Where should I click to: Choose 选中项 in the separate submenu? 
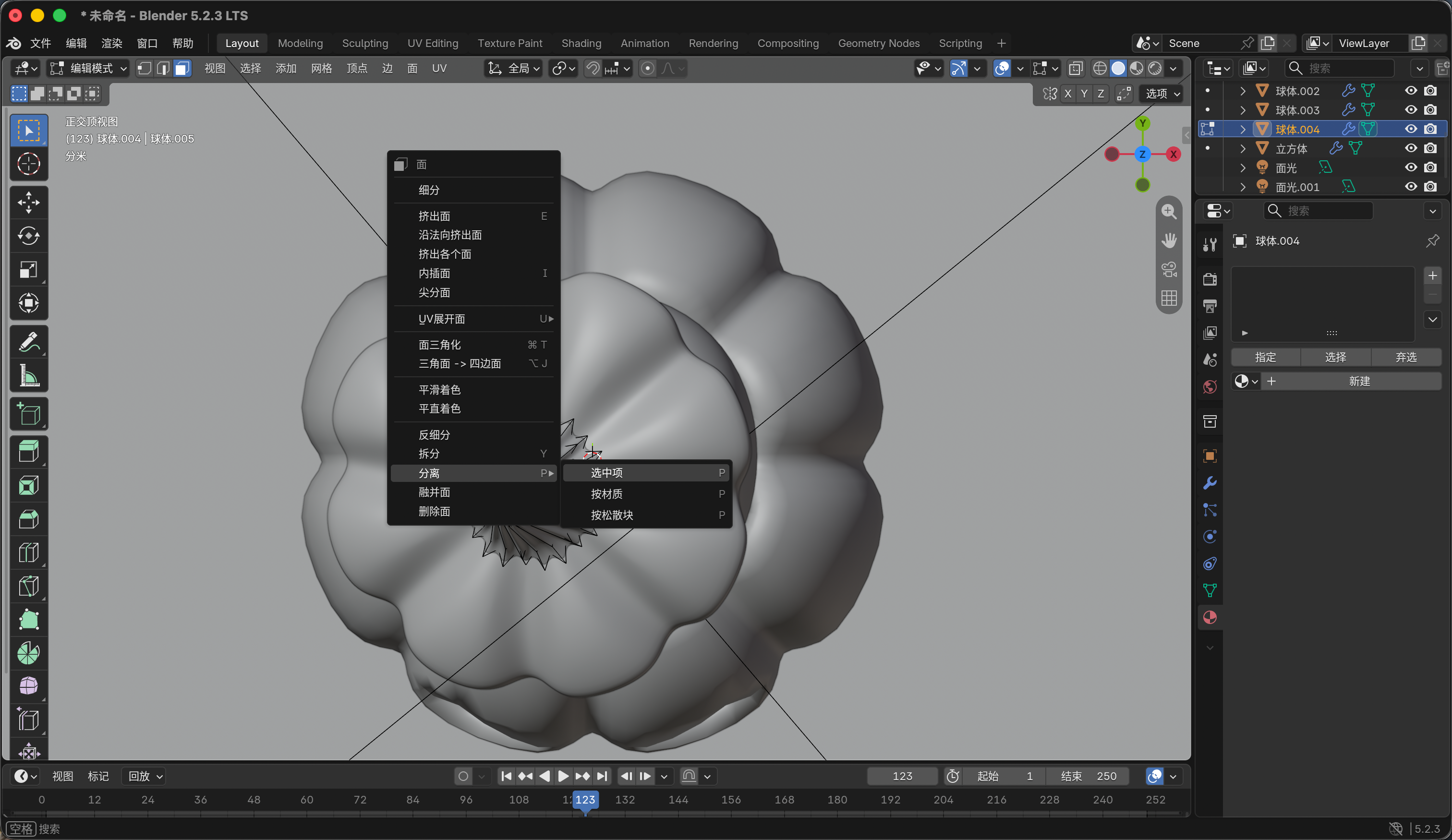tap(646, 473)
